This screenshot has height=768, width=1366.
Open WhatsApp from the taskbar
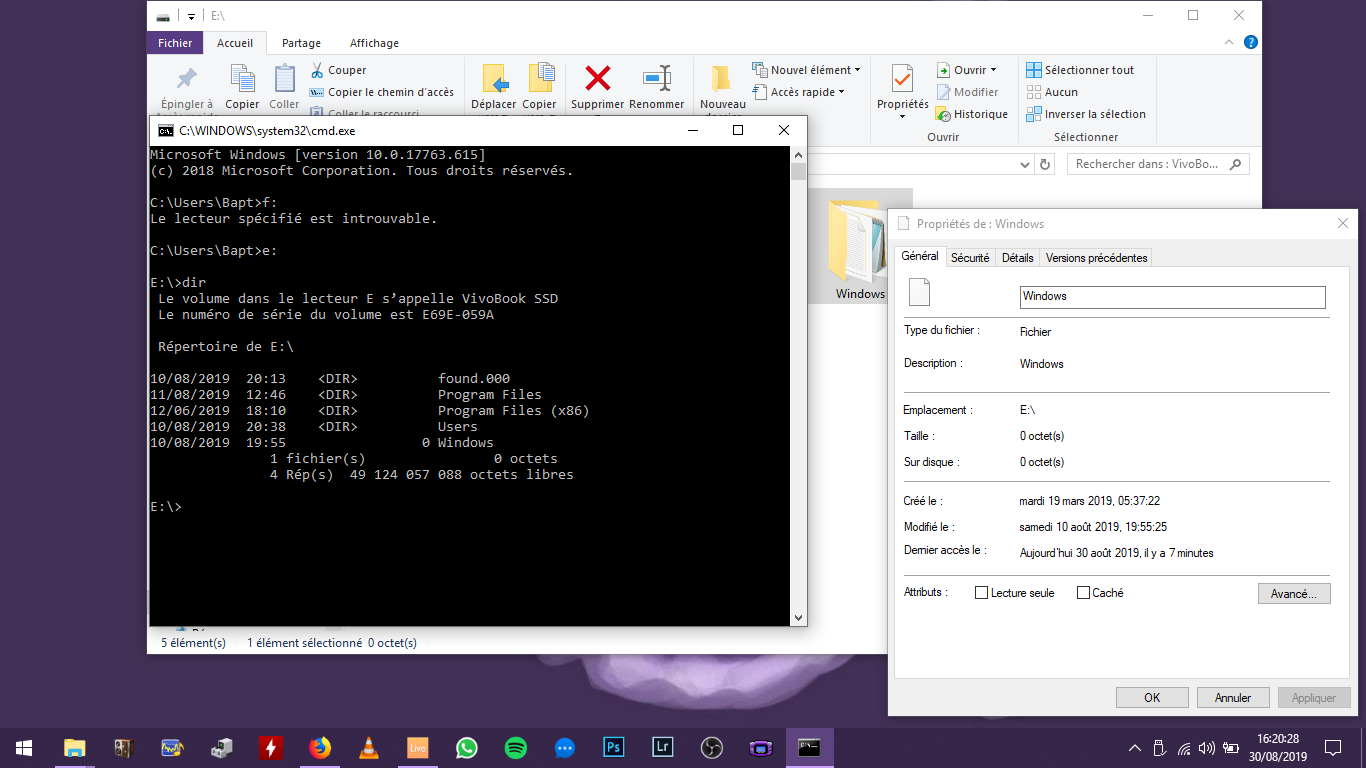pyautogui.click(x=467, y=747)
